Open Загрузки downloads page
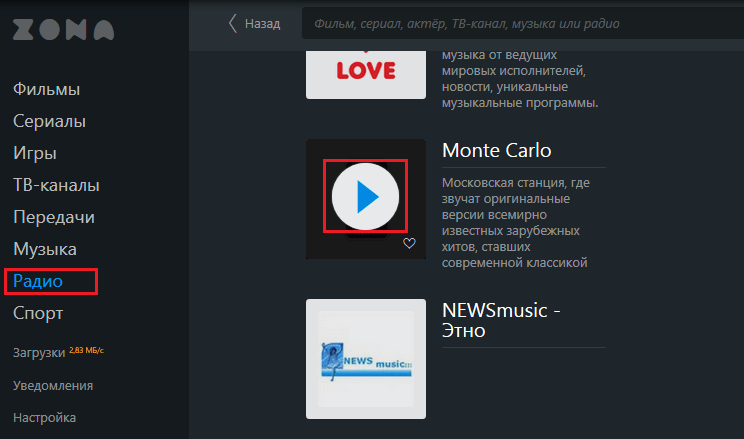The image size is (744, 439). tap(39, 353)
